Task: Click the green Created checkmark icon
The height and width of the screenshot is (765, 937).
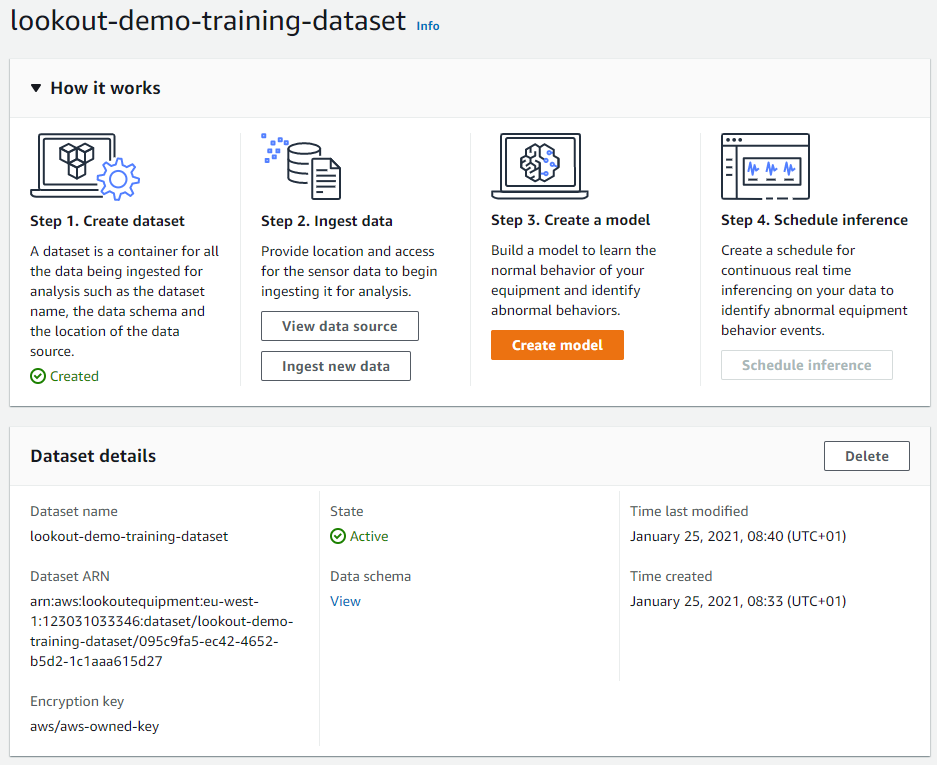Action: 38,376
